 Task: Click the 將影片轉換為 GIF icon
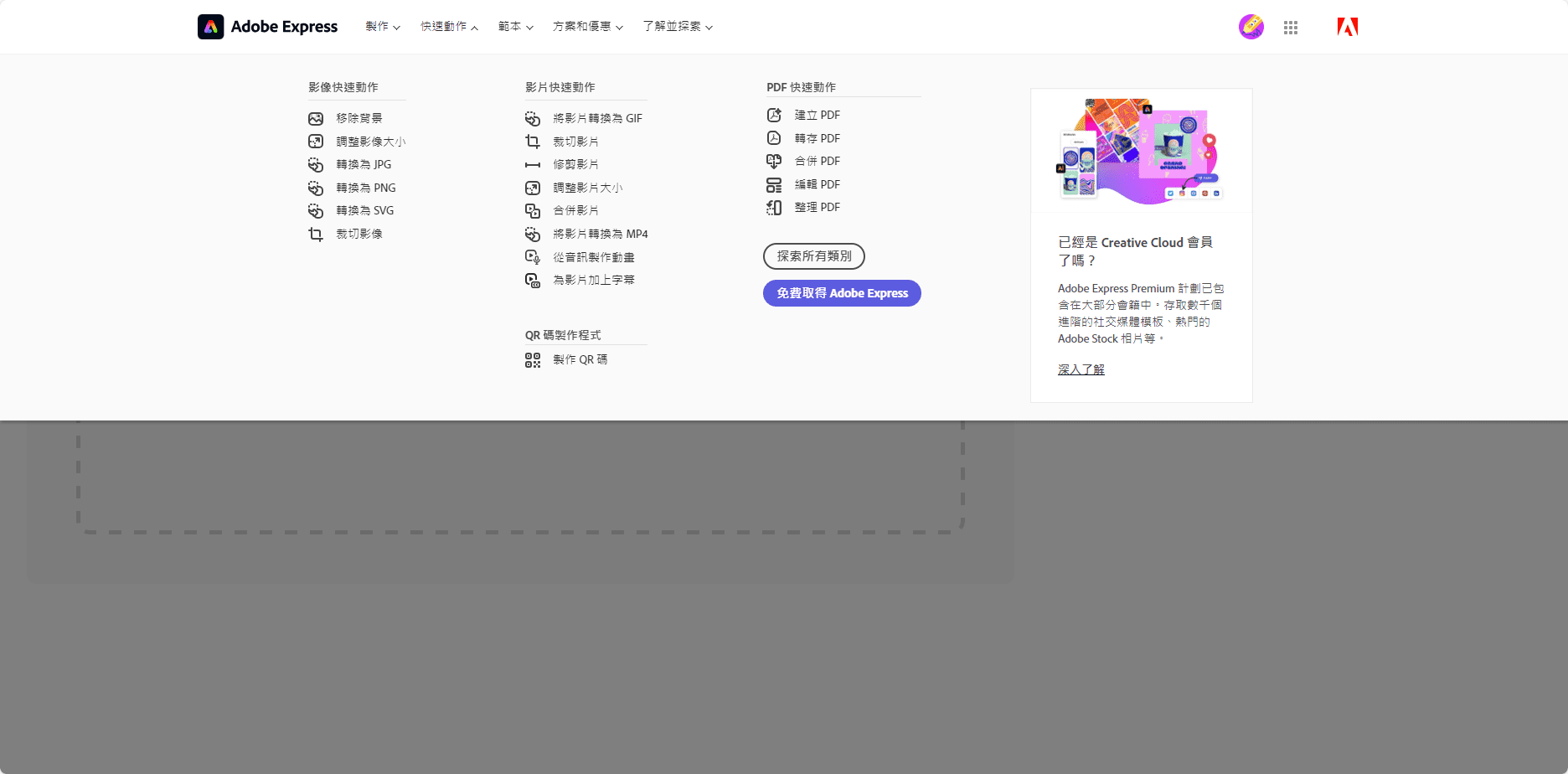point(533,119)
